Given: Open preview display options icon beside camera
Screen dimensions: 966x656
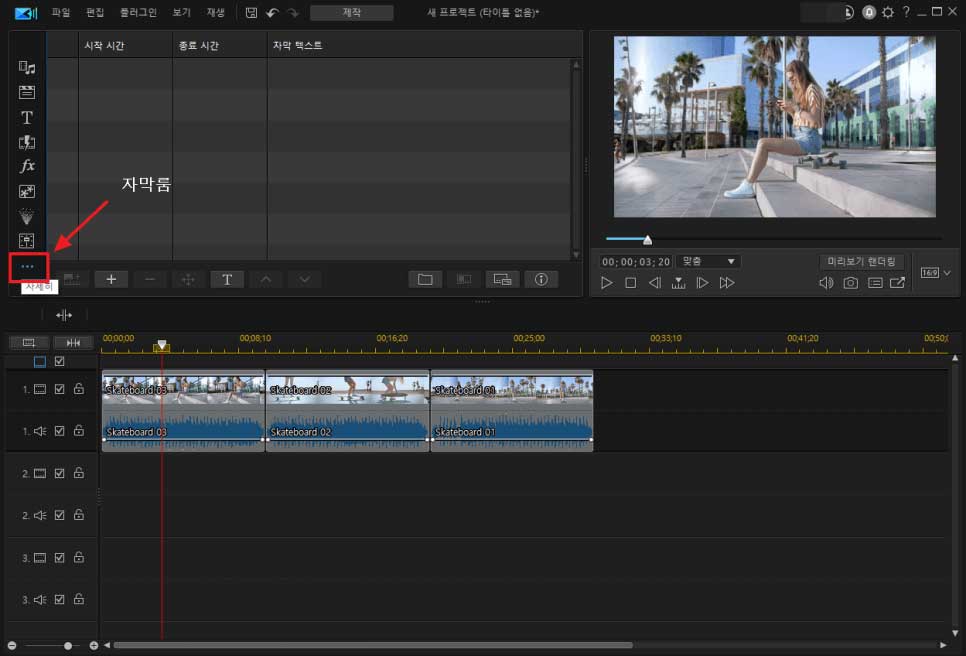Looking at the screenshot, I should [875, 283].
